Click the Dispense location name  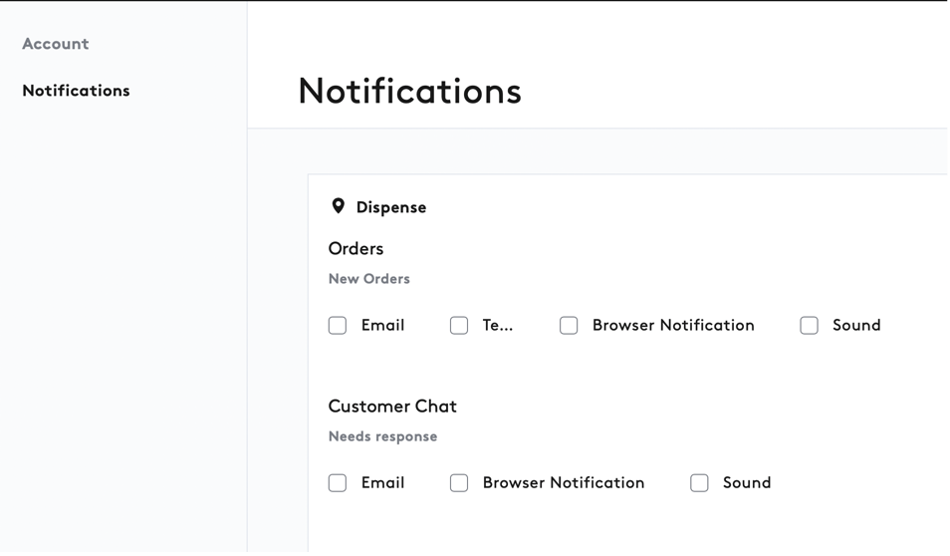pyautogui.click(x=391, y=208)
